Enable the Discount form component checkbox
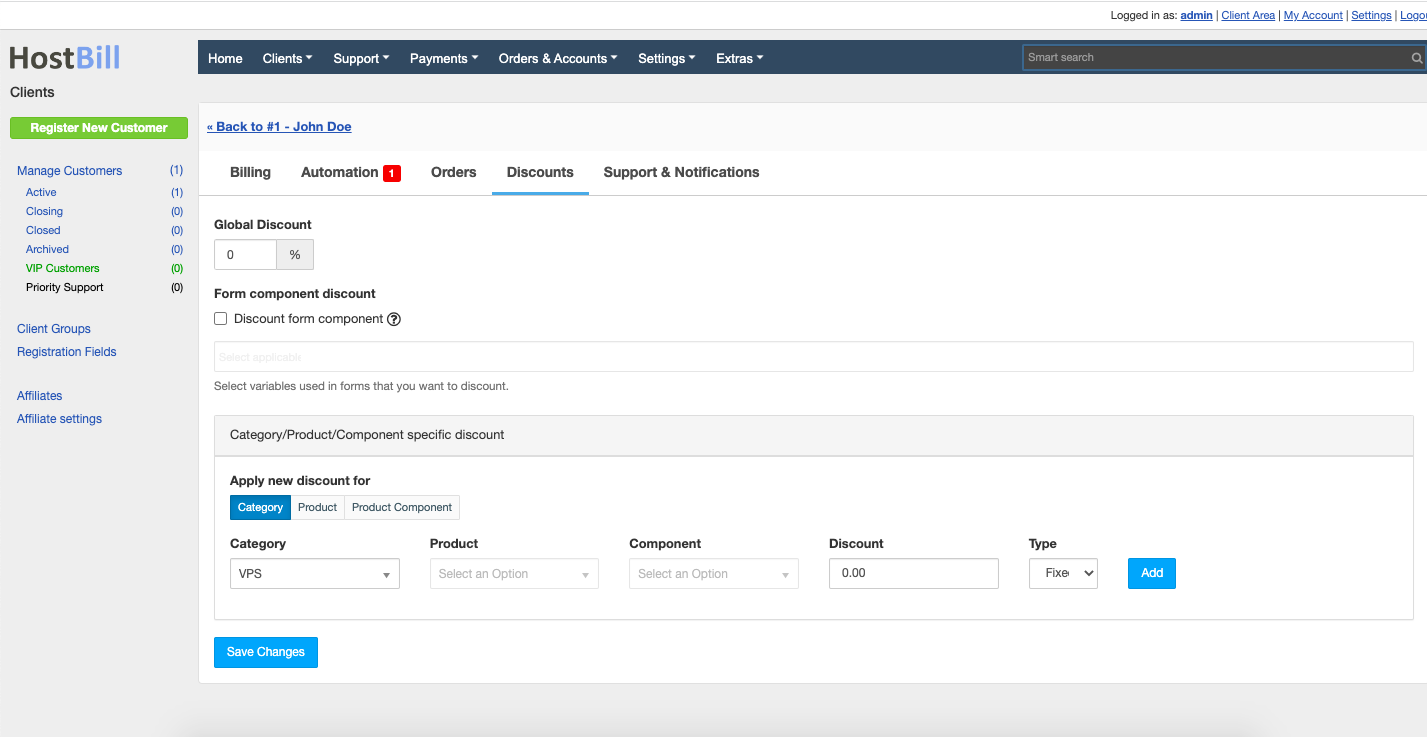 [220, 318]
